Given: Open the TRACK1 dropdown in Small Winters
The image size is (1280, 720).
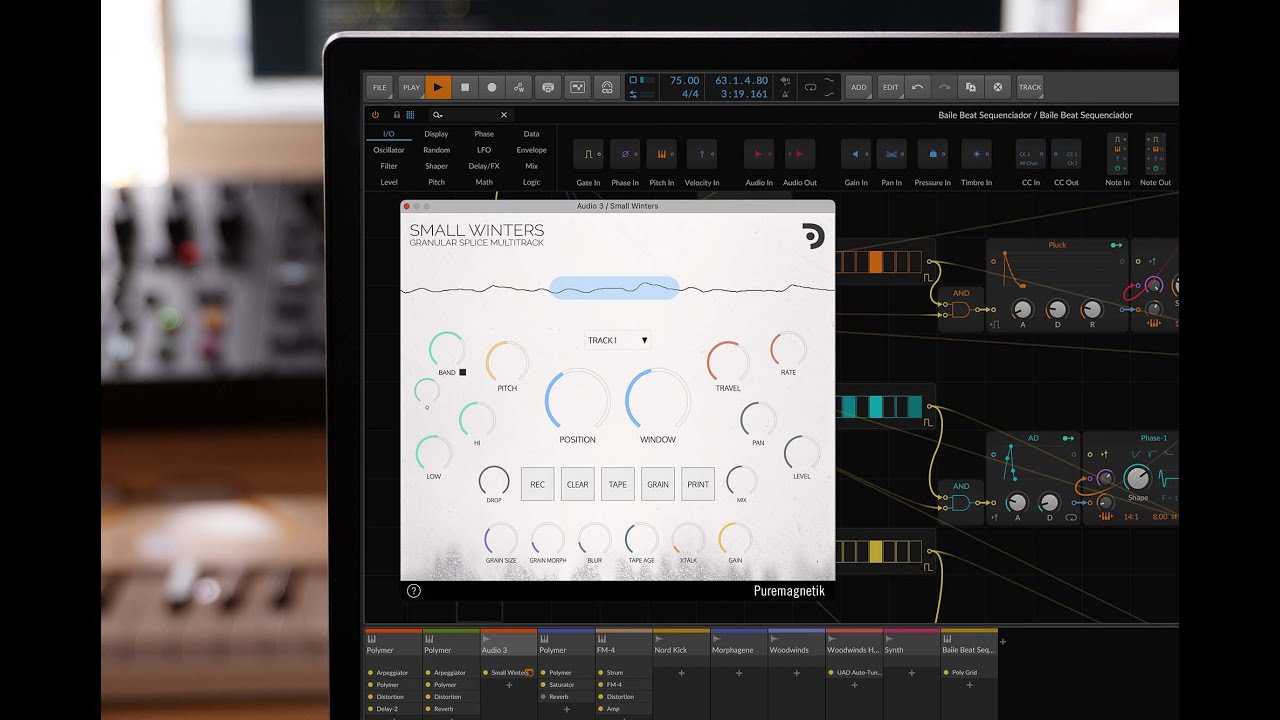Looking at the screenshot, I should (617, 340).
